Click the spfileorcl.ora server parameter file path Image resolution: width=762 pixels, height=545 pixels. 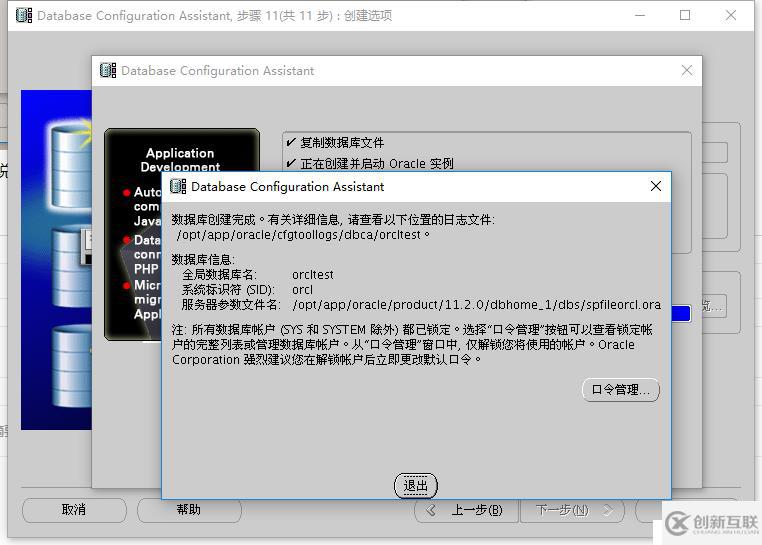(x=476, y=305)
